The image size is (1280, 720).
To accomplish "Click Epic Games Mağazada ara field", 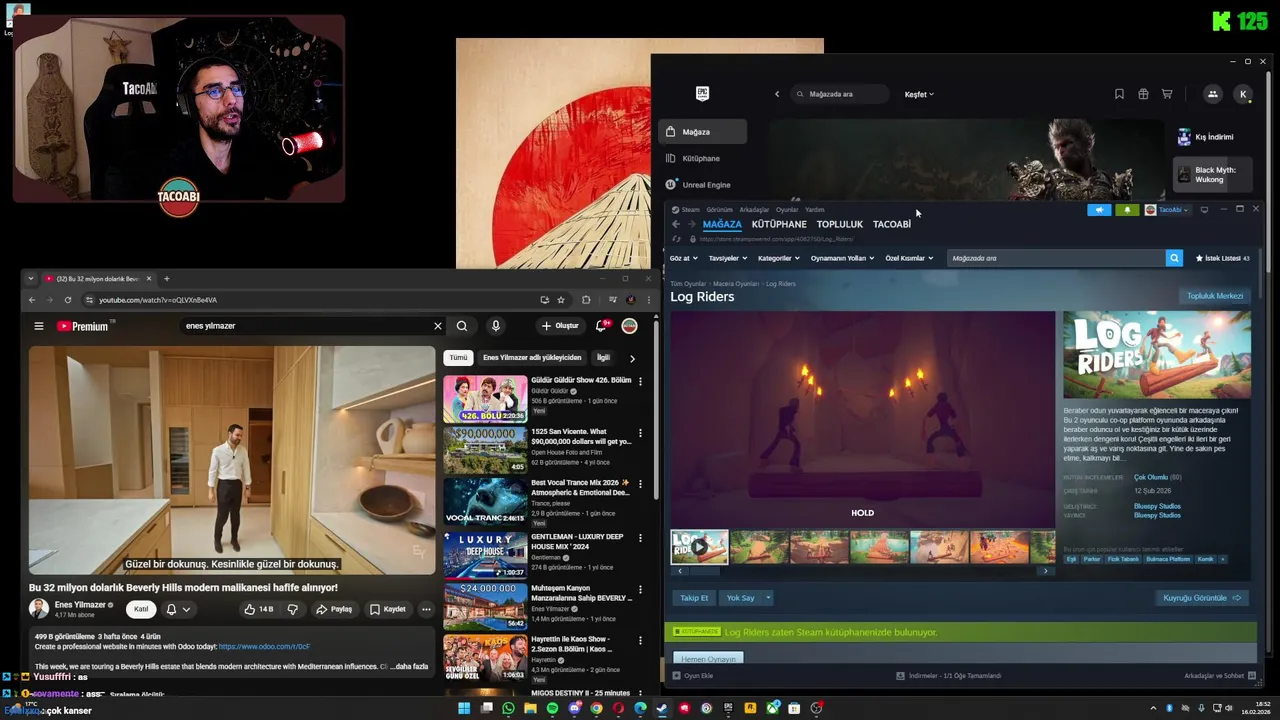I will click(839, 94).
